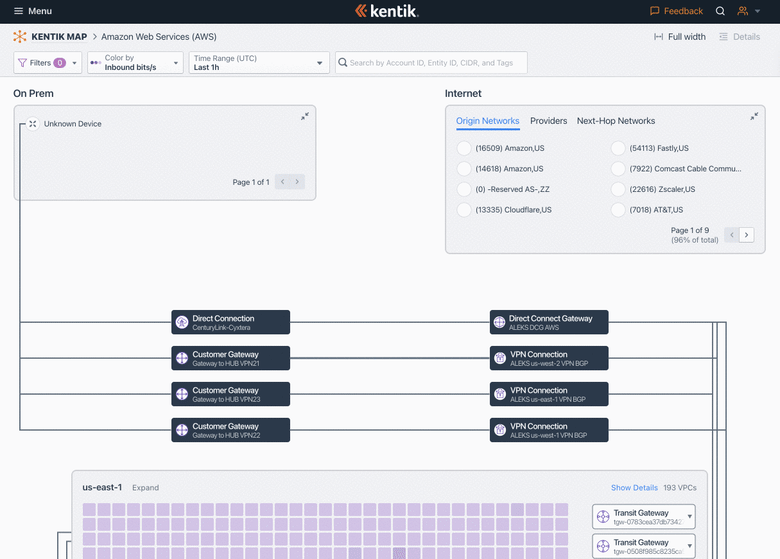Select the (22616) Zscaler,US circle

coord(618,189)
